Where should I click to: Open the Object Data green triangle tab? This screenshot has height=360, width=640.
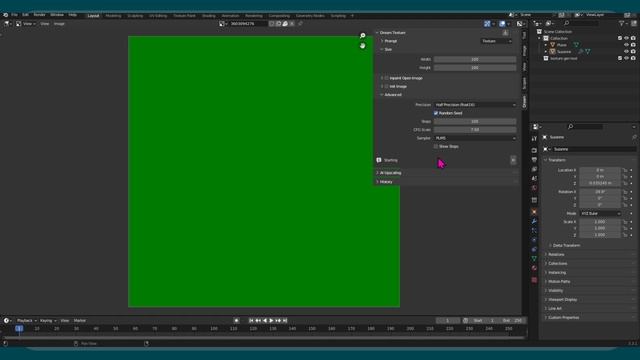[534, 259]
